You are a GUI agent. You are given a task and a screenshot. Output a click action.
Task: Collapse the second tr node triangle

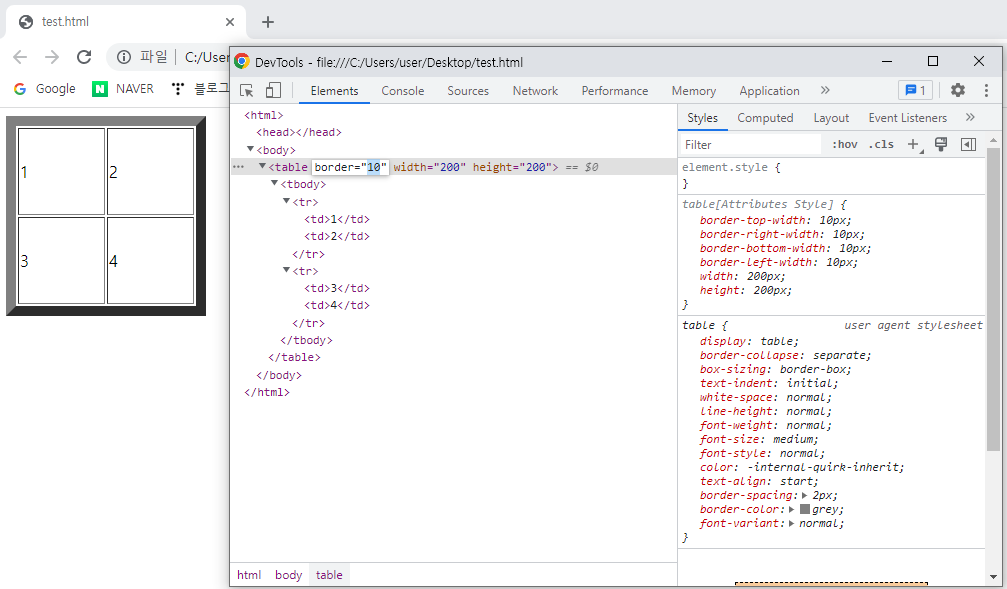(x=286, y=270)
